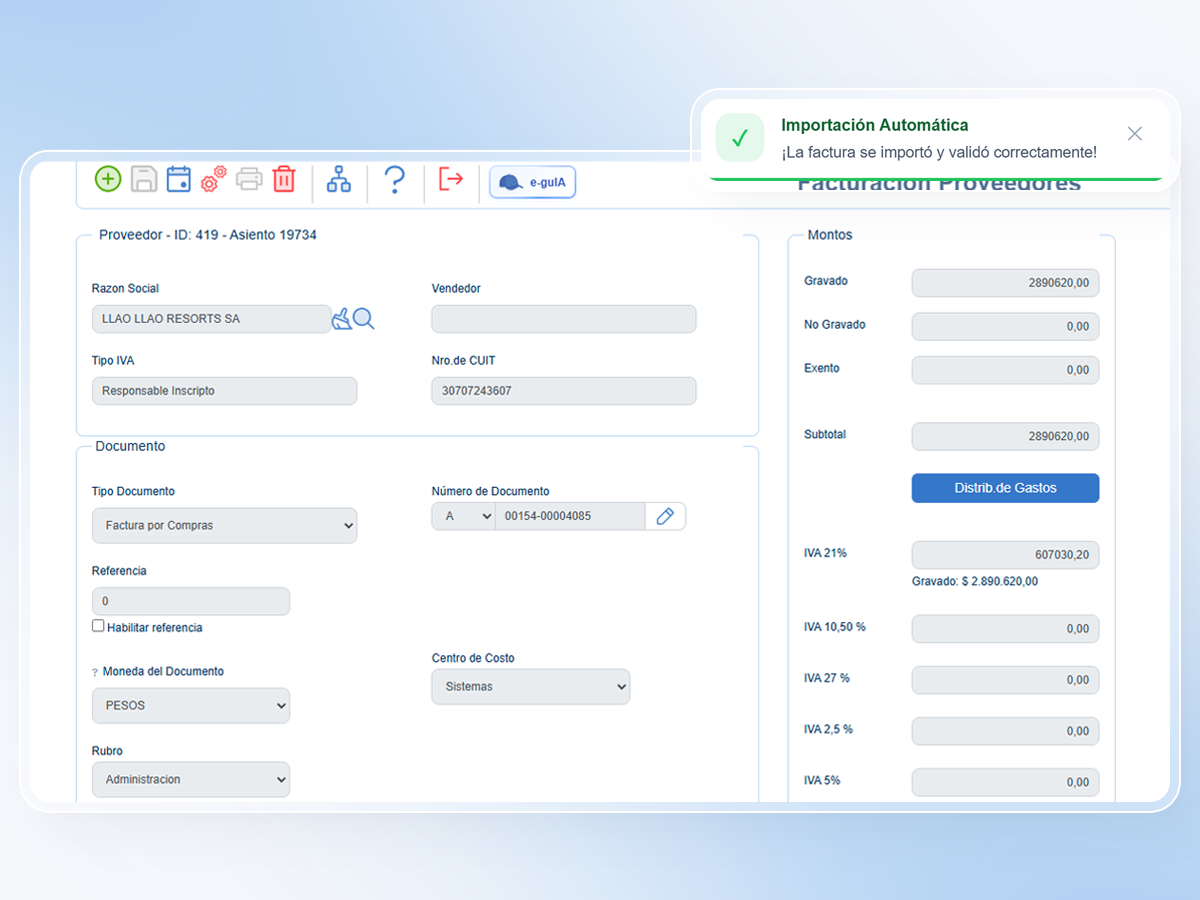This screenshot has width=1200, height=900.
Task: Open the calendar icon in toolbar
Action: point(179,179)
